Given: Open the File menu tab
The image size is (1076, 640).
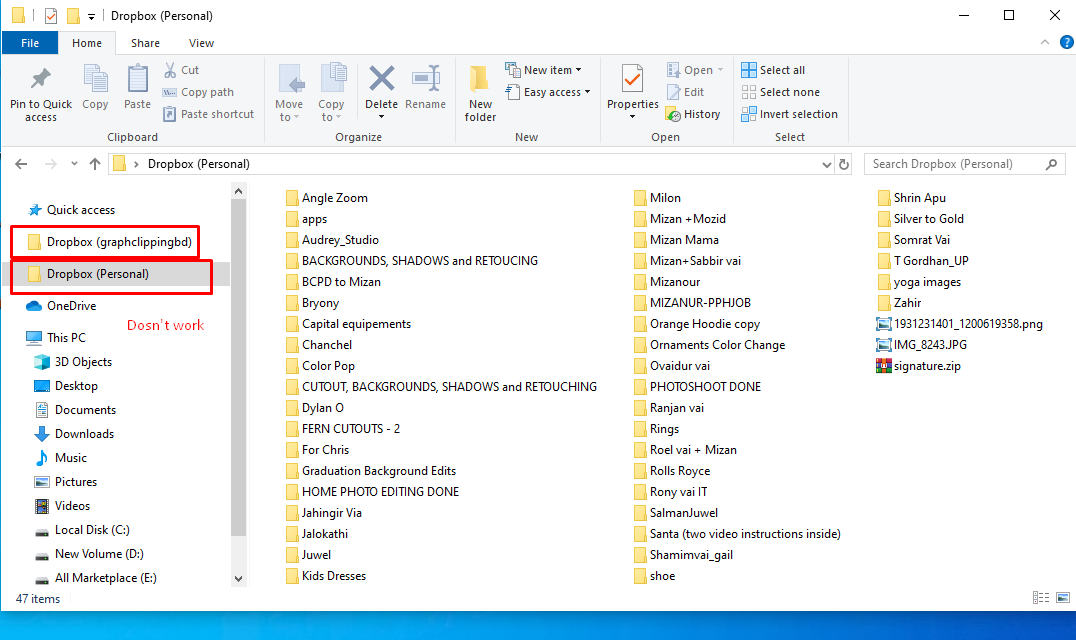Looking at the screenshot, I should tap(30, 43).
